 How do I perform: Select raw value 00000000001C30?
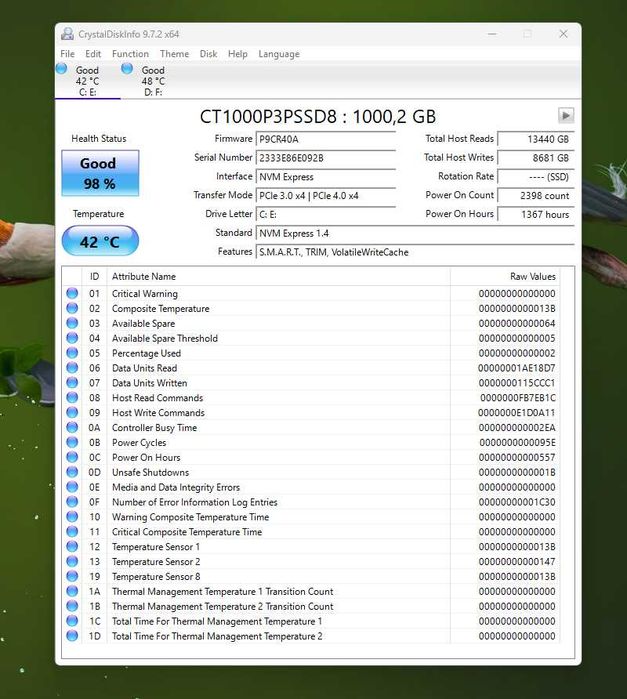[517, 502]
